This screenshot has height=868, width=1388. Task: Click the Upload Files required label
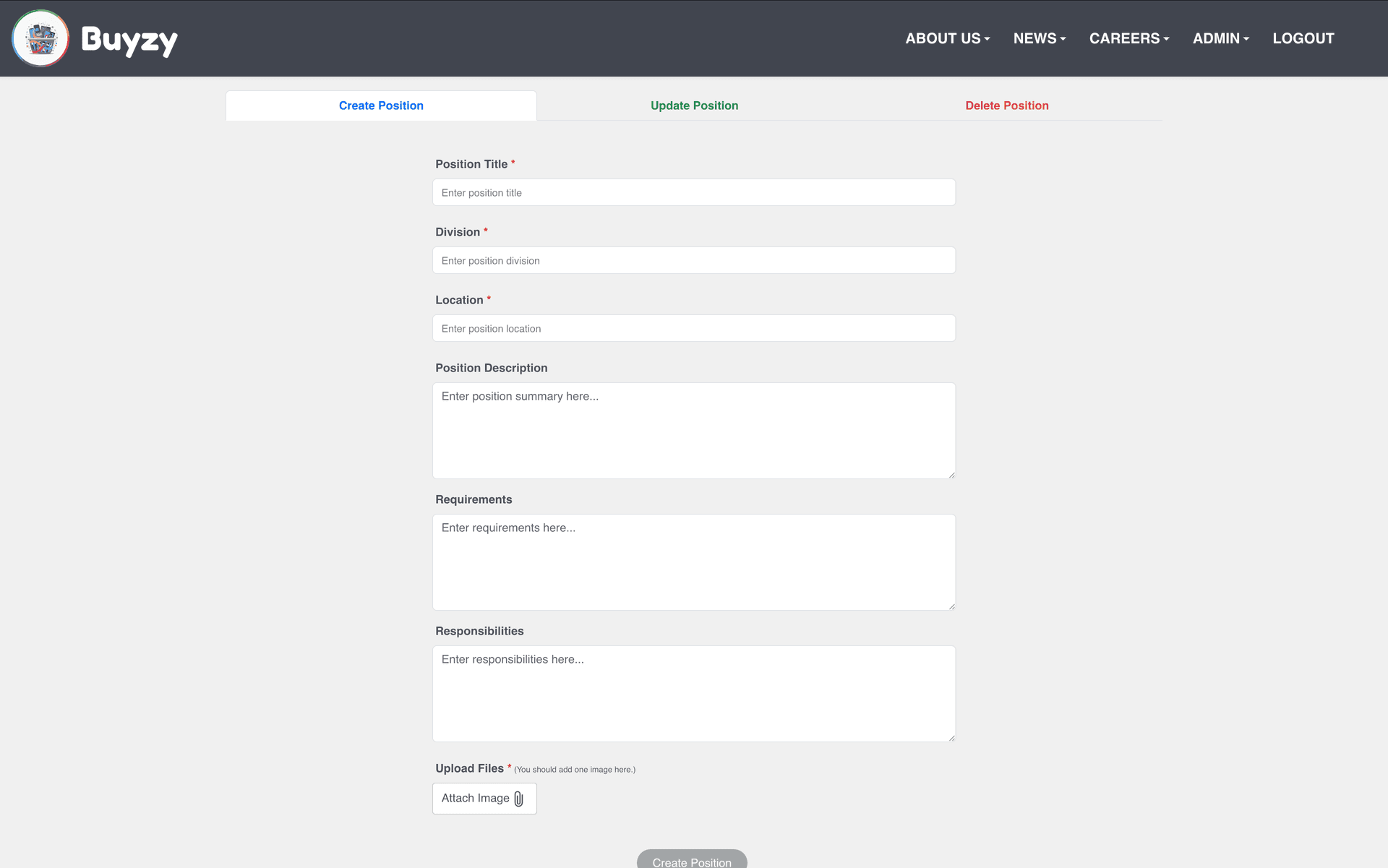[470, 768]
